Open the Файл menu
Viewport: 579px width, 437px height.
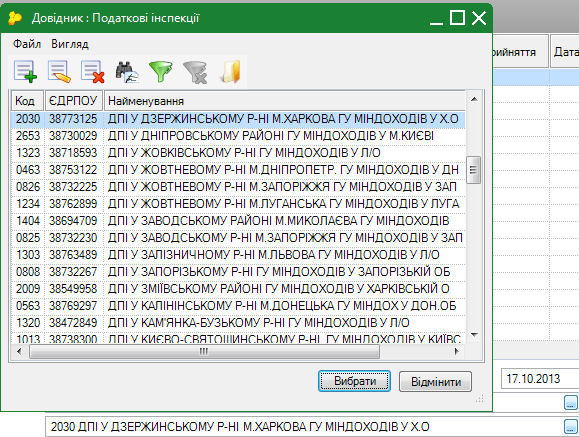point(27,44)
